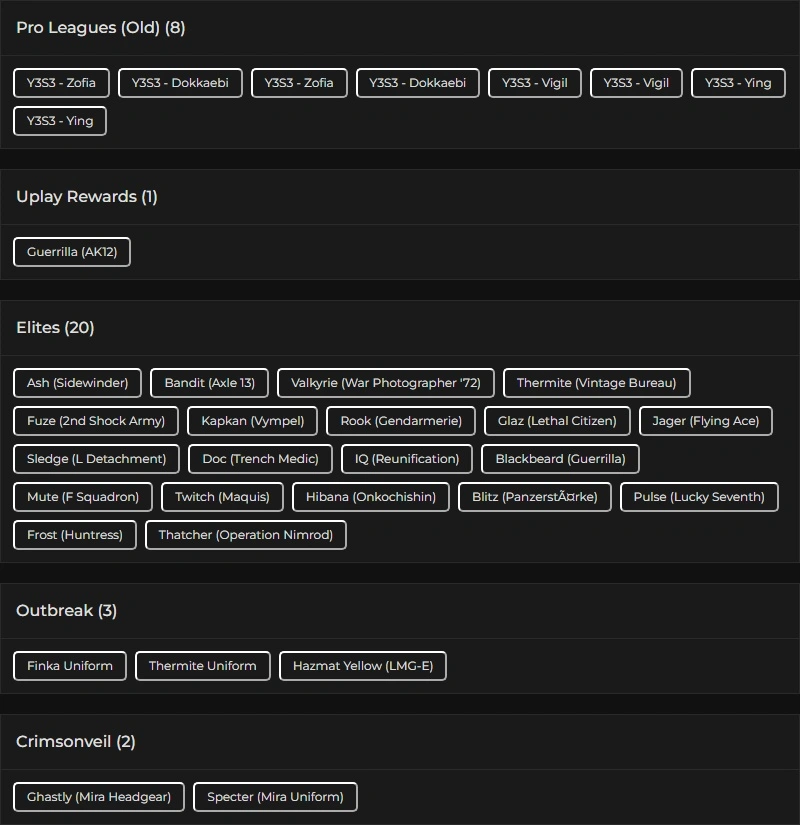Click the Blackbeard (Guerrilla) tag
Image resolution: width=800 pixels, height=825 pixels.
[x=560, y=459]
